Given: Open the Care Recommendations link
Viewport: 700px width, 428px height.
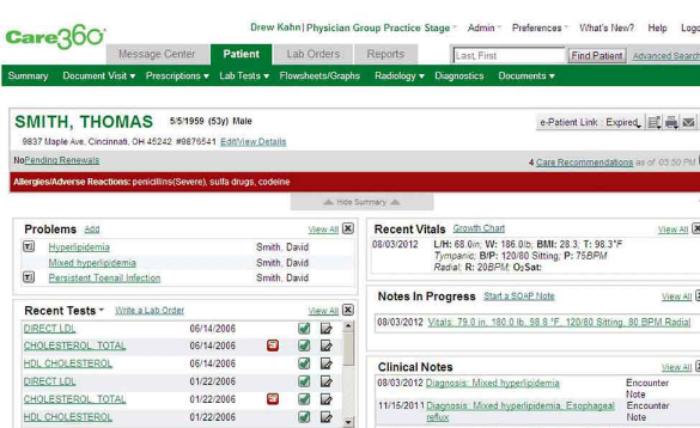Looking at the screenshot, I should coord(584,162).
